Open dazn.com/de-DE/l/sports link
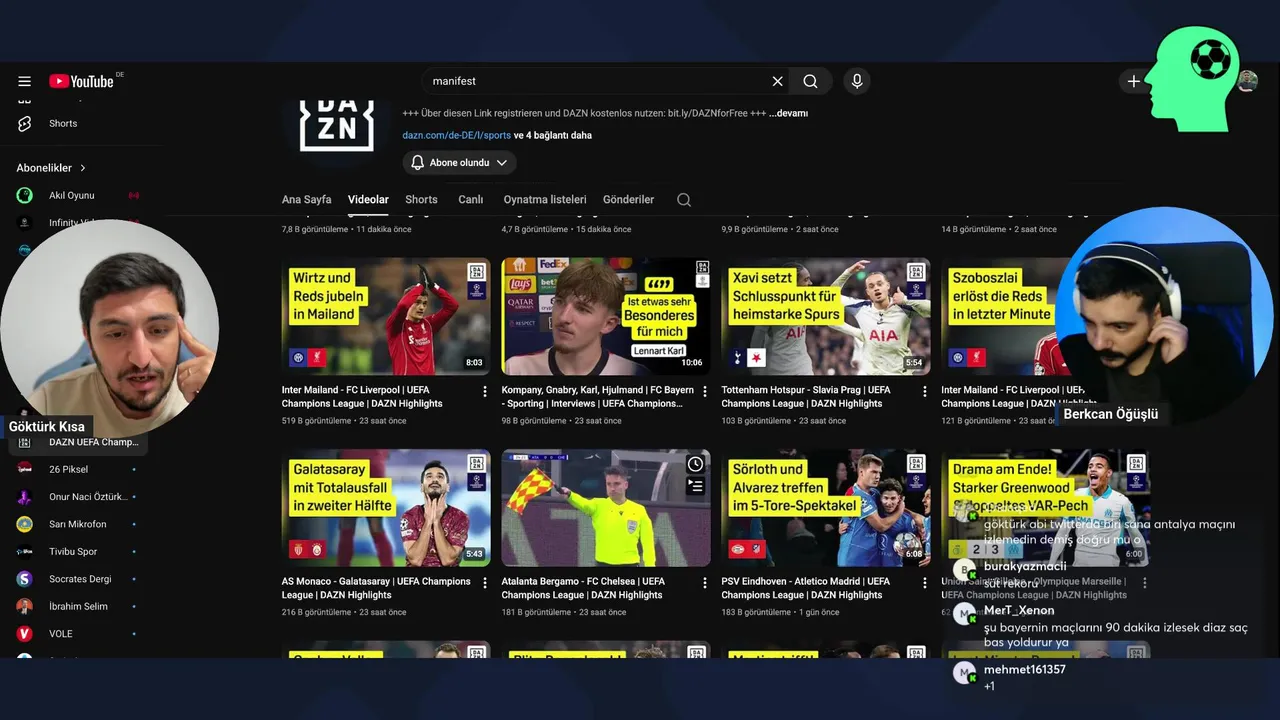This screenshot has width=1280, height=720. pos(456,135)
